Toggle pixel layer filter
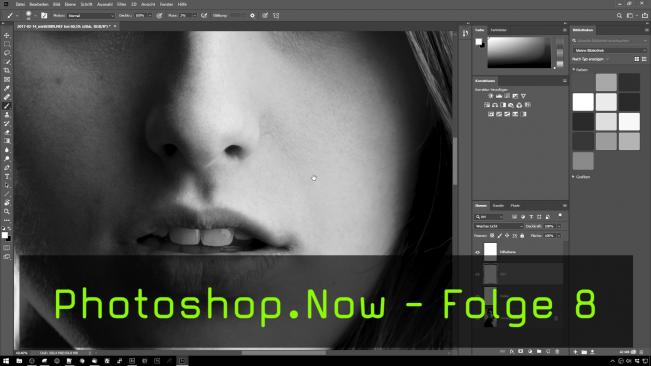651x366 pixels. pyautogui.click(x=514, y=217)
